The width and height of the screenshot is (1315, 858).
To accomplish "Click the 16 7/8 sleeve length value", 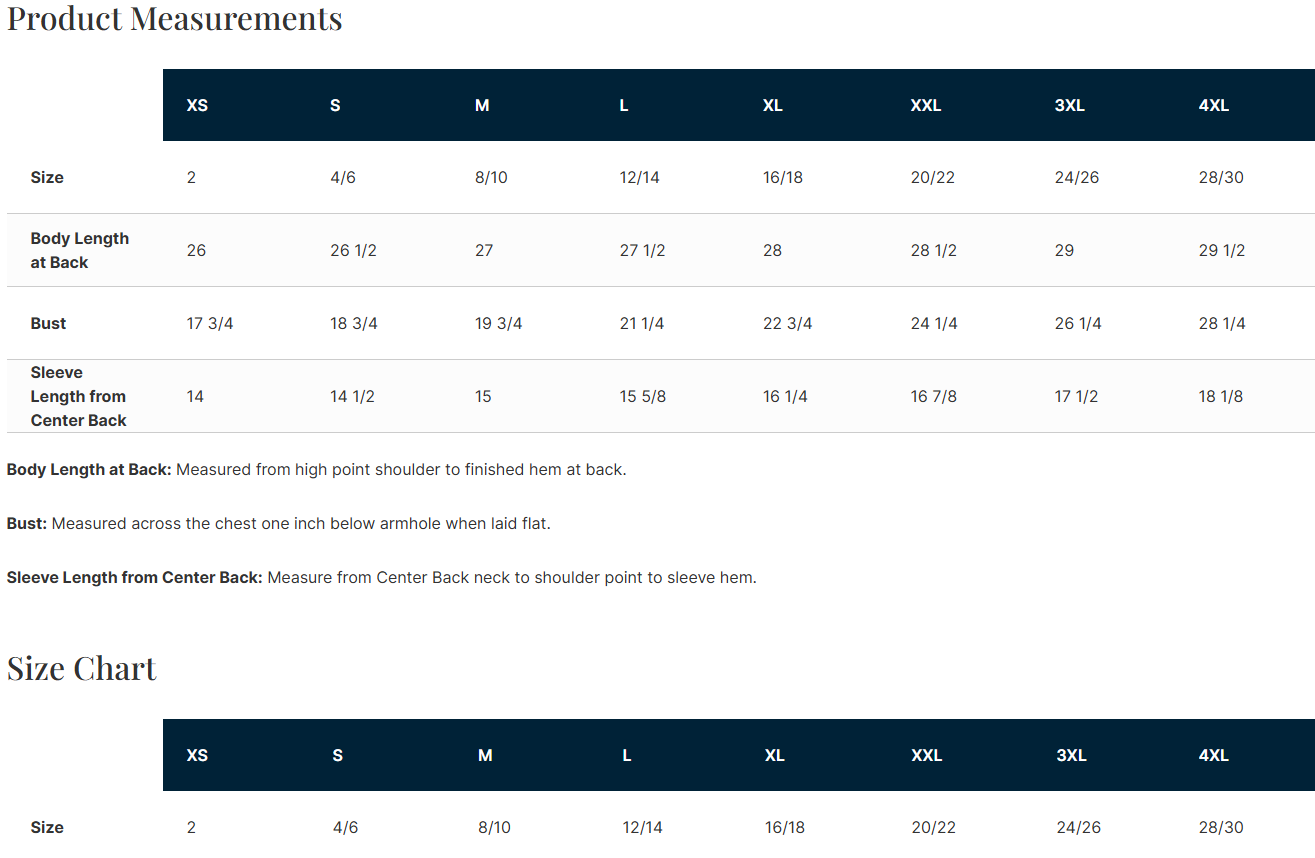I will tap(934, 396).
